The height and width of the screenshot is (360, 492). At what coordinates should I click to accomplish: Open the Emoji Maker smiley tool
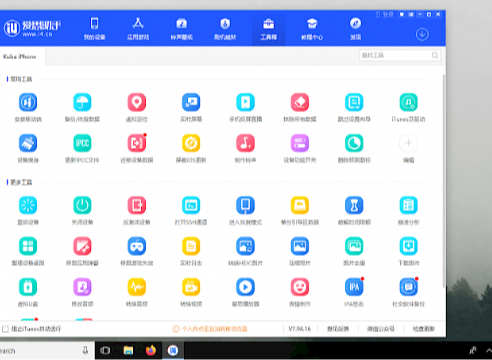pyautogui.click(x=300, y=287)
